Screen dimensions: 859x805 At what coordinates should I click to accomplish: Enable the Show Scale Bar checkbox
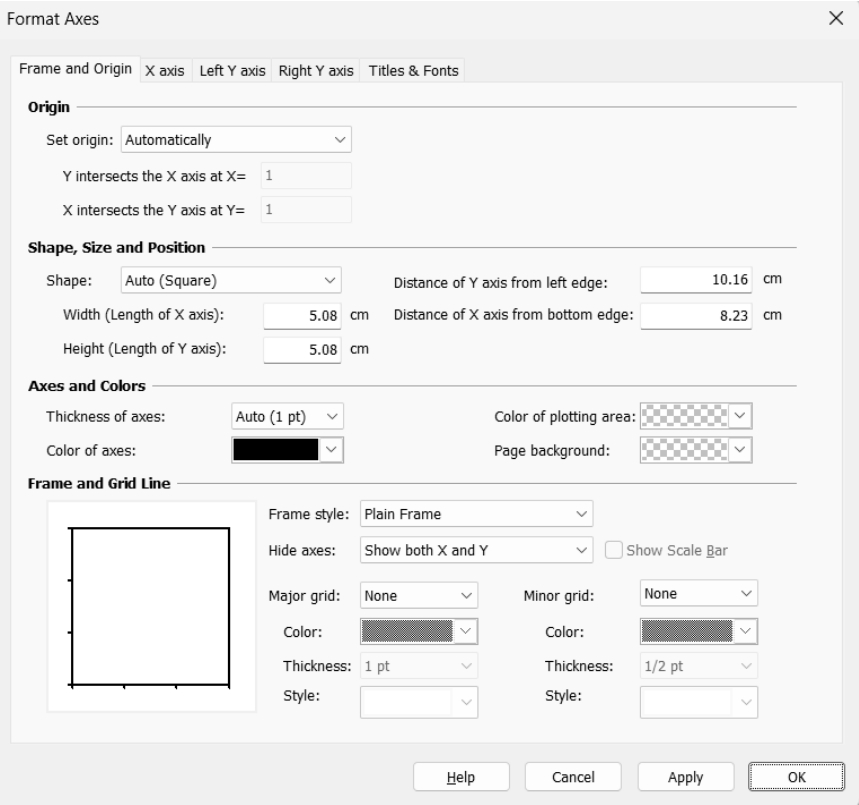pos(613,550)
